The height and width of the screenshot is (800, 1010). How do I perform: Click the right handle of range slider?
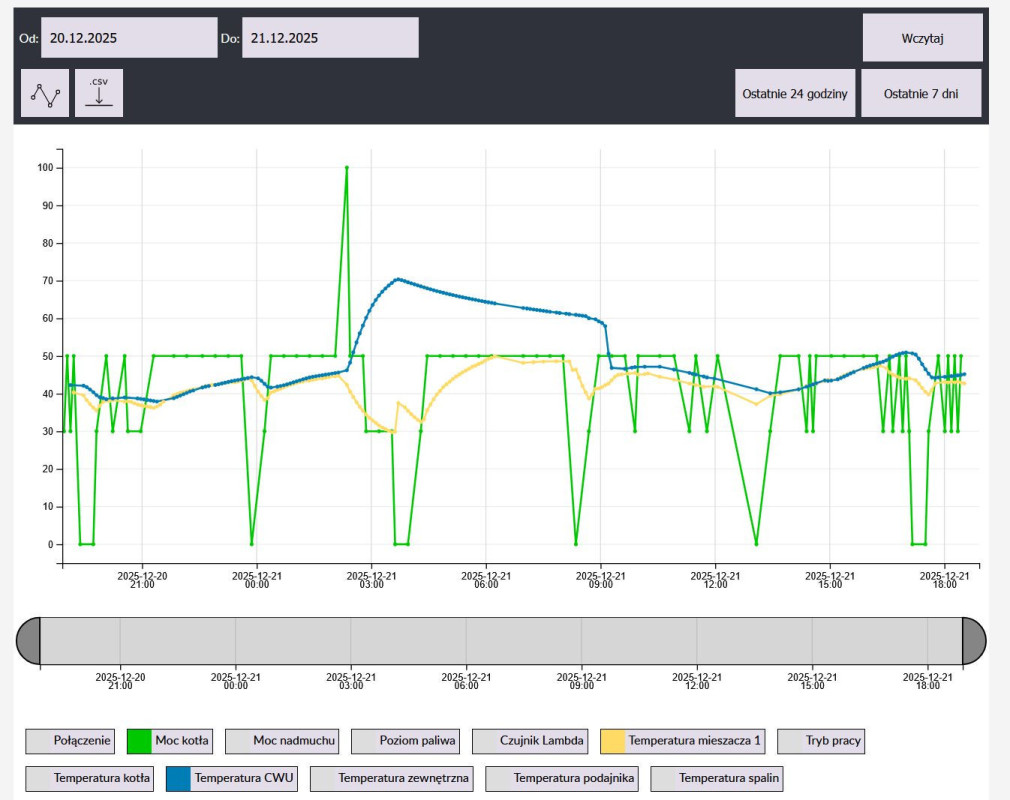click(x=973, y=640)
